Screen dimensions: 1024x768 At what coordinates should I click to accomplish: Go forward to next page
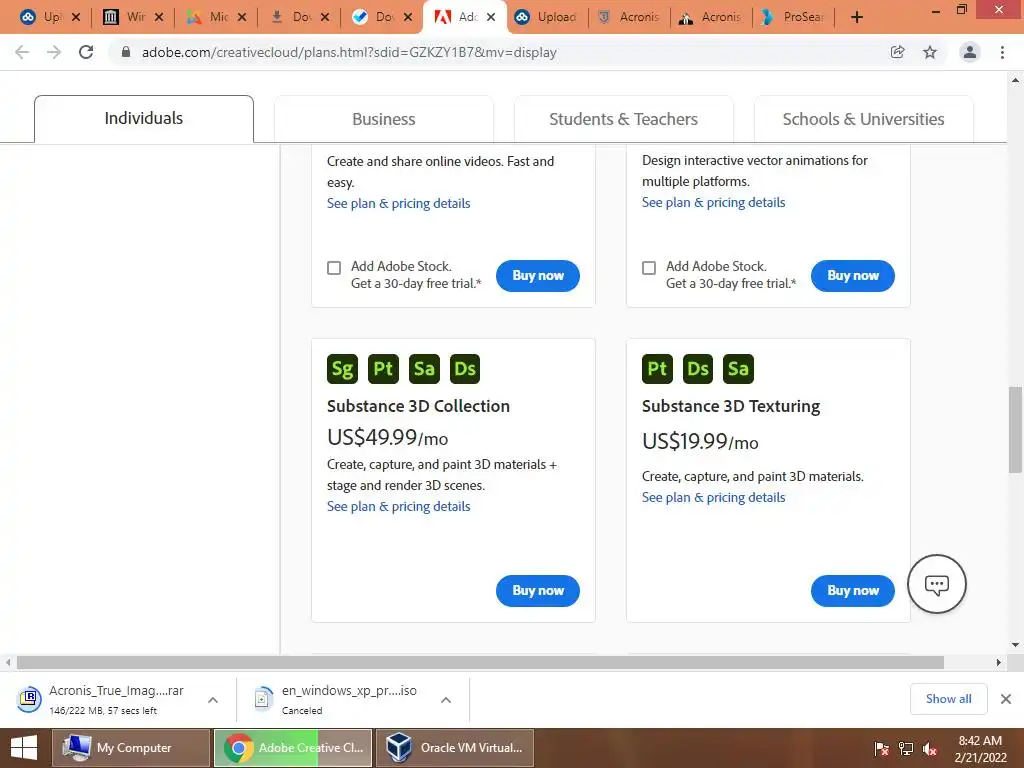pos(54,52)
